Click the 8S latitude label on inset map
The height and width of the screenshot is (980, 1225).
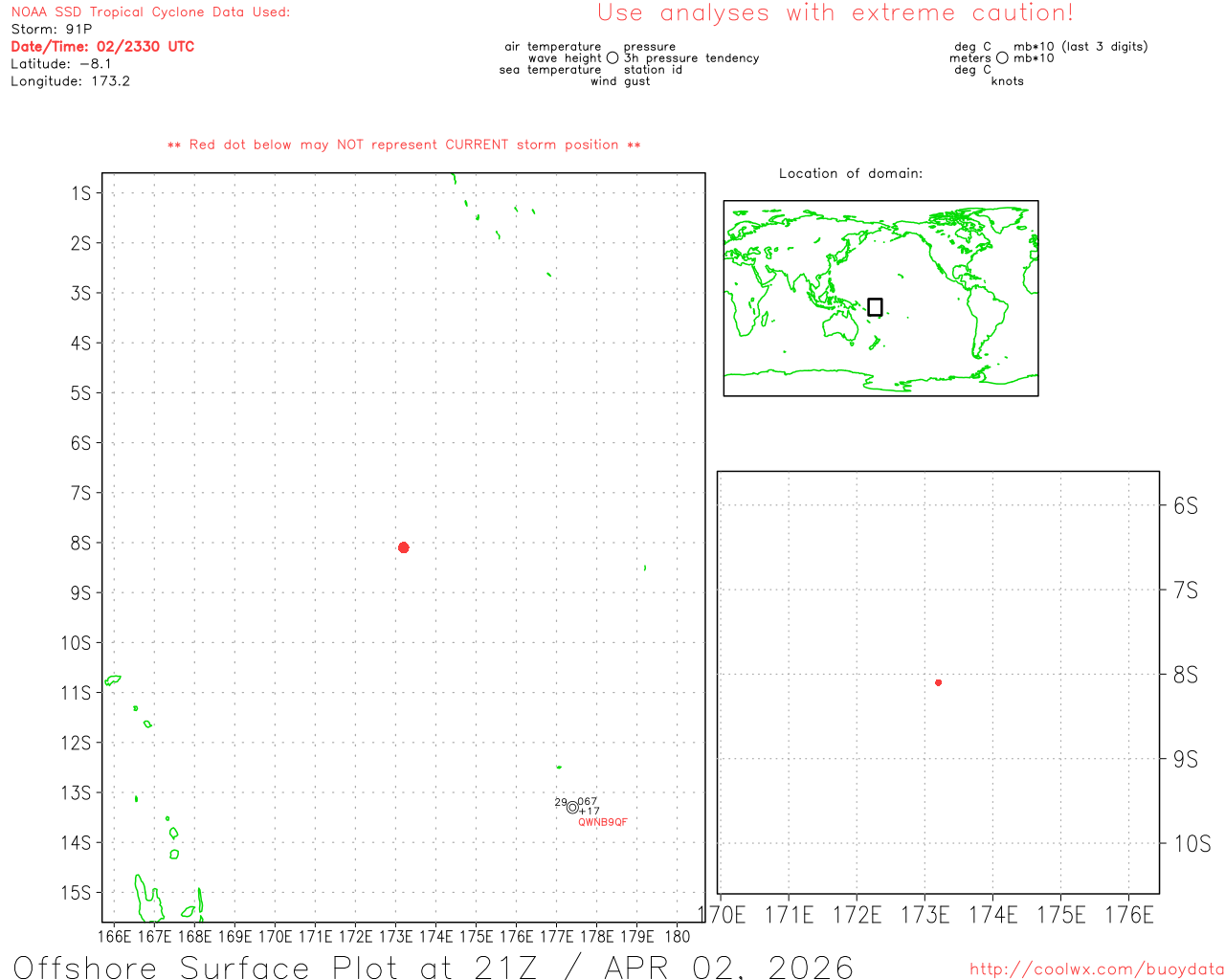pos(1185,675)
